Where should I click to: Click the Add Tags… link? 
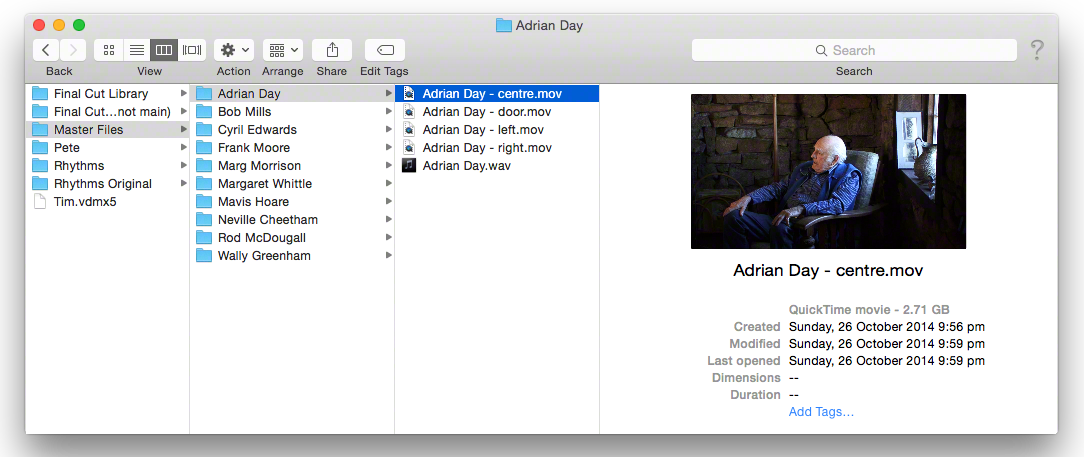tap(821, 412)
